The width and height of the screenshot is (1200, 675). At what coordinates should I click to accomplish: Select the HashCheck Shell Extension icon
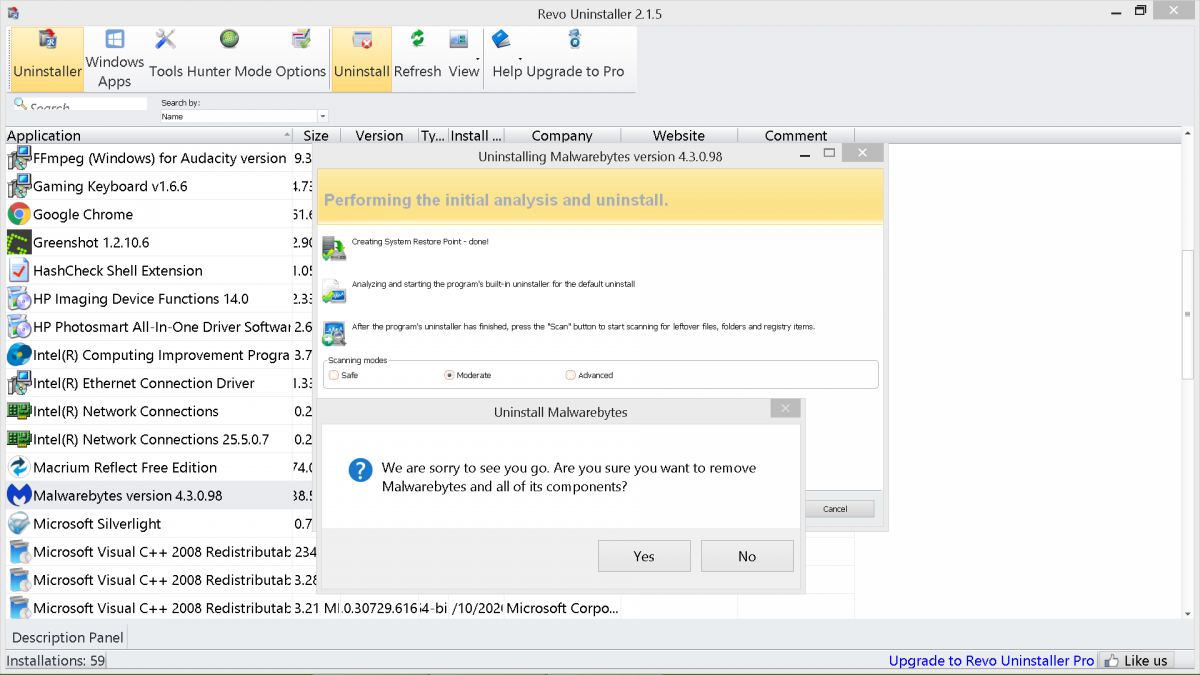(x=19, y=270)
